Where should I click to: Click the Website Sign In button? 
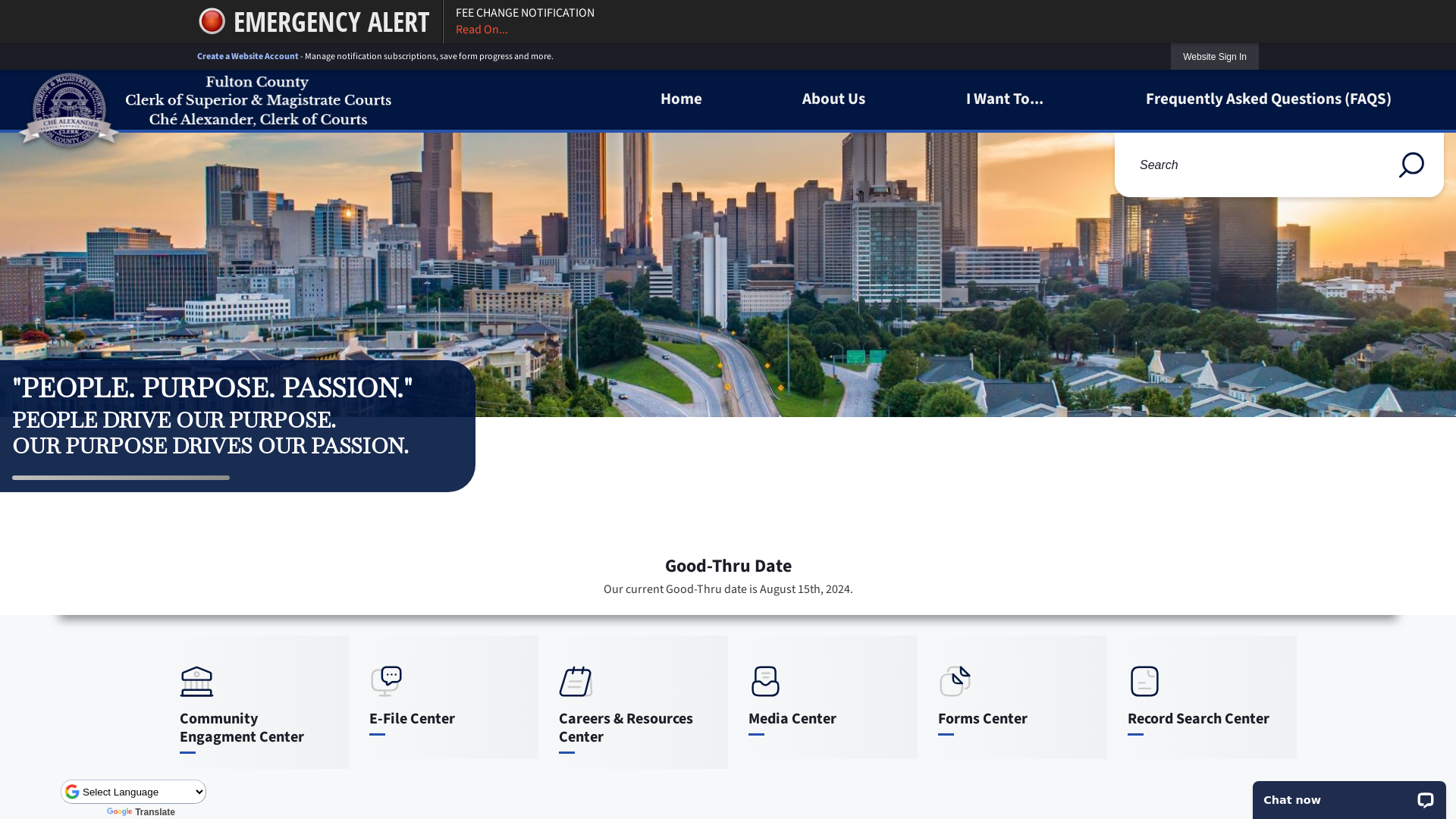coord(1214,56)
